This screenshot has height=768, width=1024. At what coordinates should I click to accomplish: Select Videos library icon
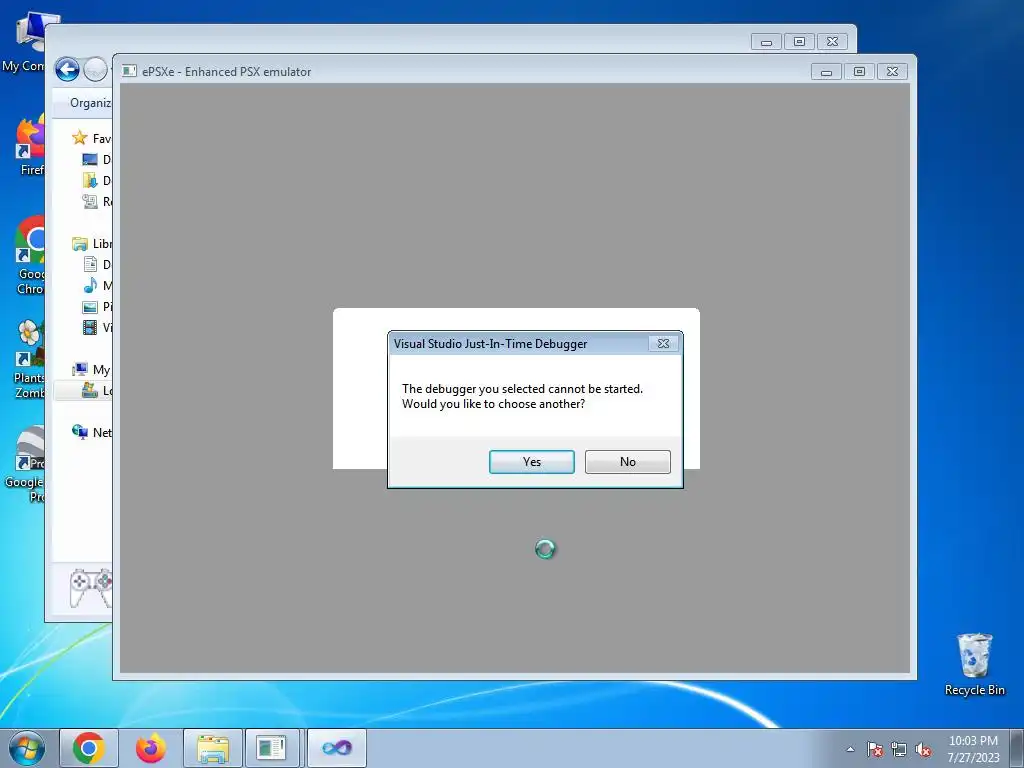tap(90, 327)
